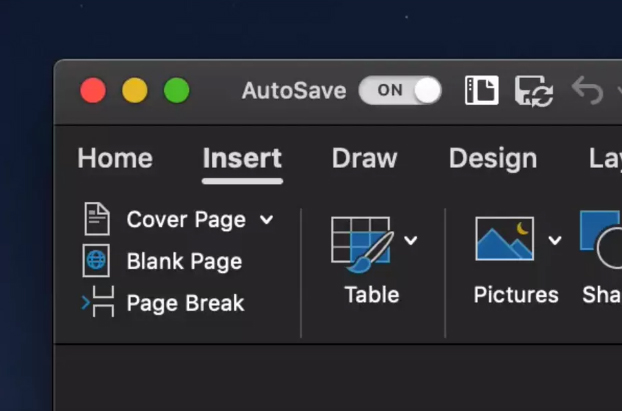Image resolution: width=622 pixels, height=411 pixels.
Task: Click the save and sync icon
Action: pyautogui.click(x=534, y=91)
